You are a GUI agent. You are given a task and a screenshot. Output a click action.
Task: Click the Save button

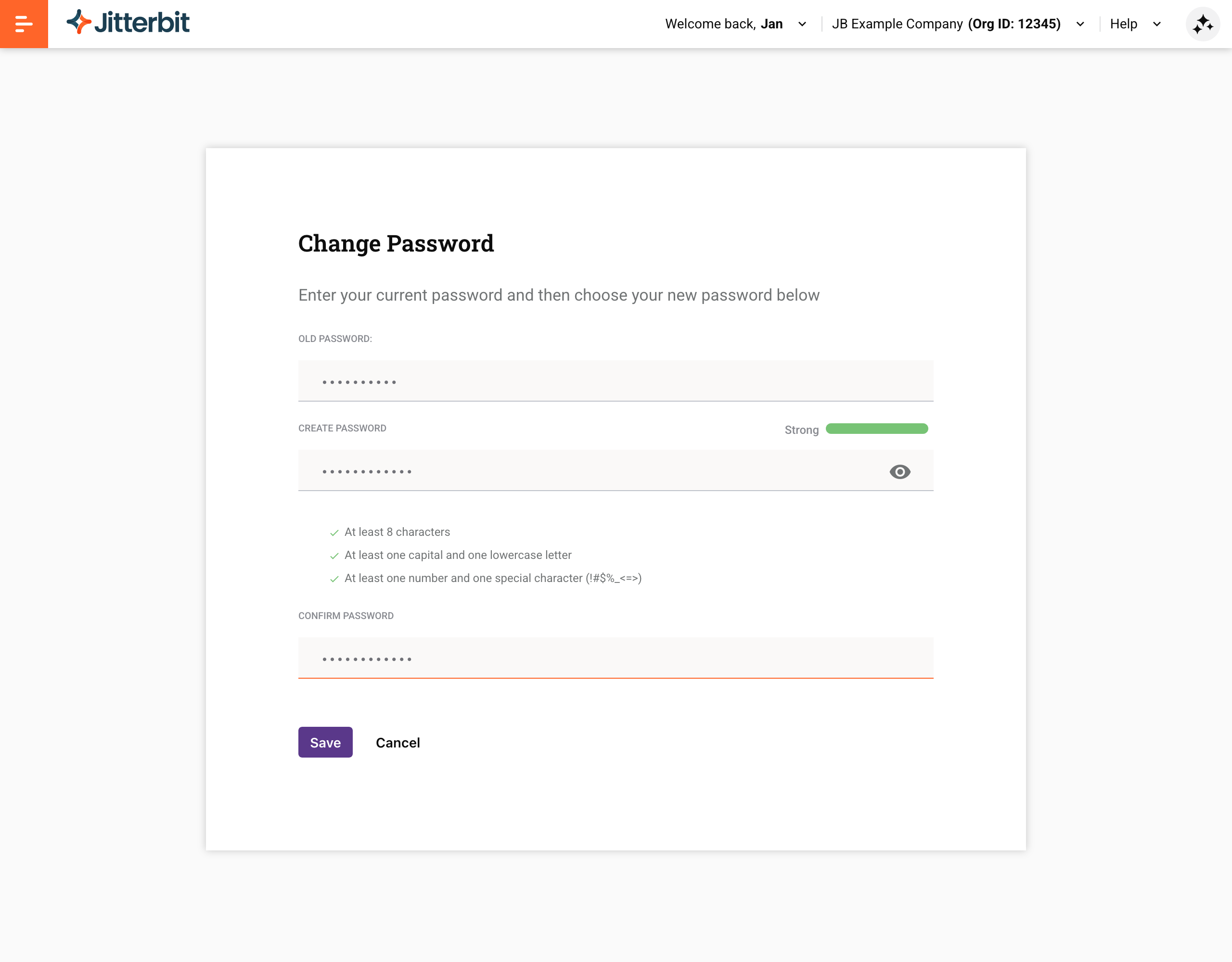325,742
